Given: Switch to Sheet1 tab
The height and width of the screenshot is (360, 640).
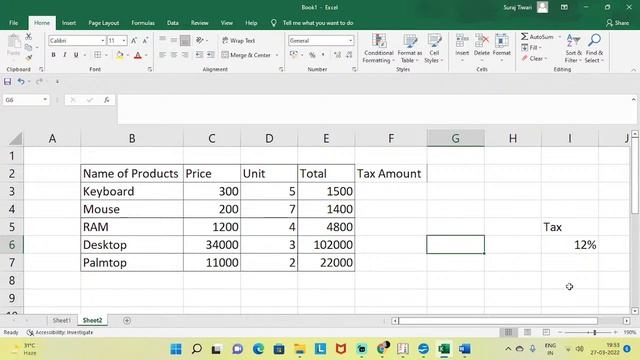Looking at the screenshot, I should (x=62, y=320).
